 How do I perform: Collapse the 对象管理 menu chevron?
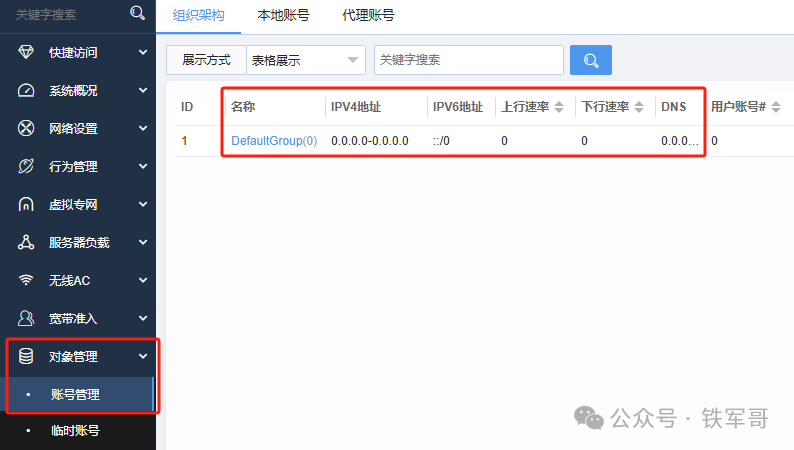pos(143,356)
